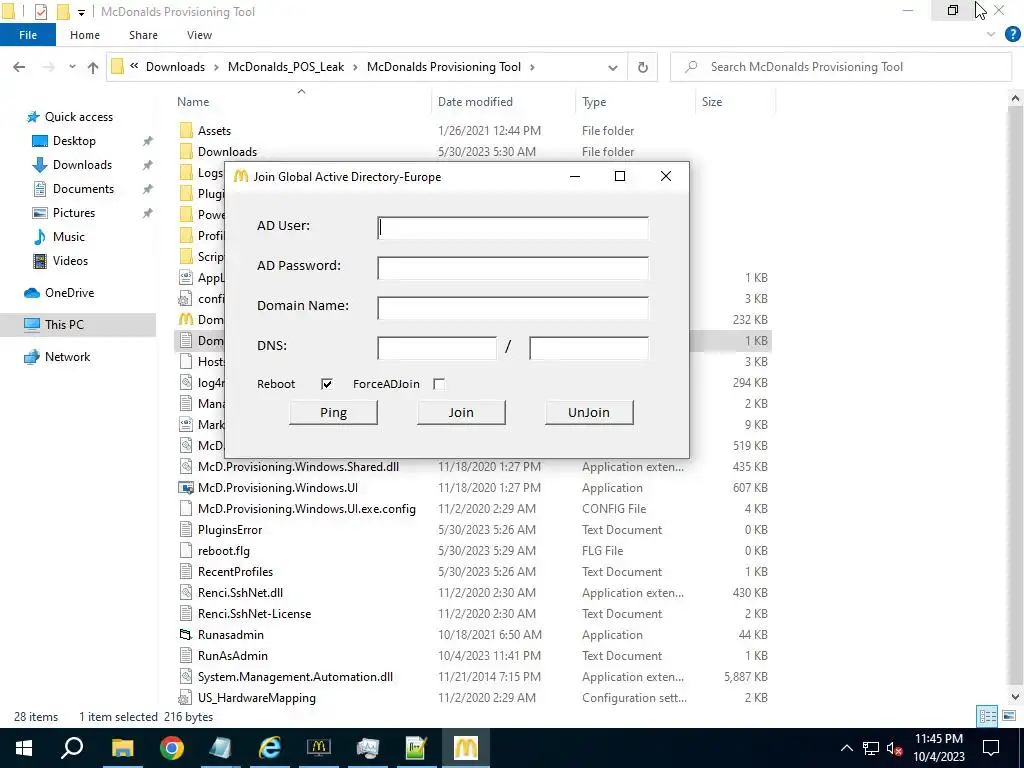Select Network in navigation pane

coord(67,357)
